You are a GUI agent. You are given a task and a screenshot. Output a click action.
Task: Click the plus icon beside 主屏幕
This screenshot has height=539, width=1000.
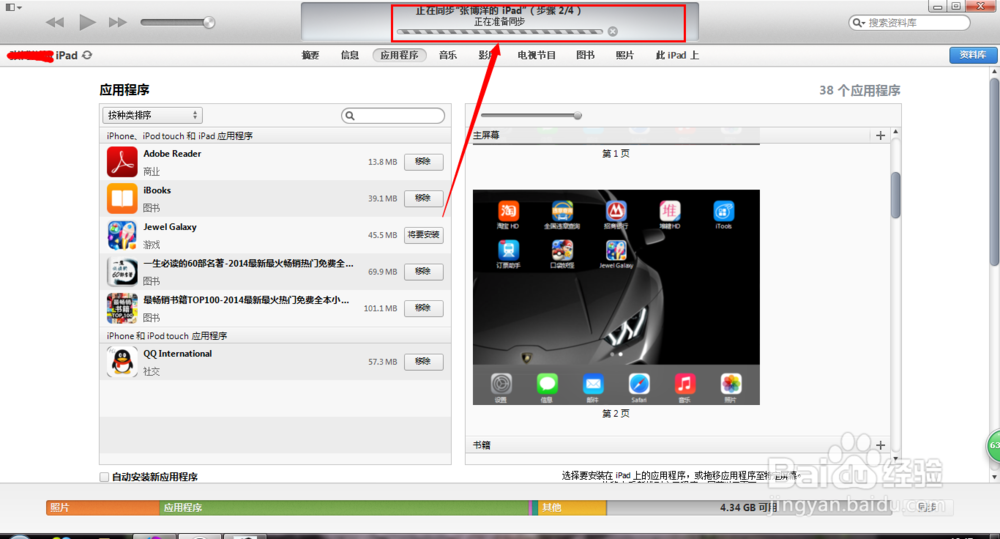coord(881,135)
